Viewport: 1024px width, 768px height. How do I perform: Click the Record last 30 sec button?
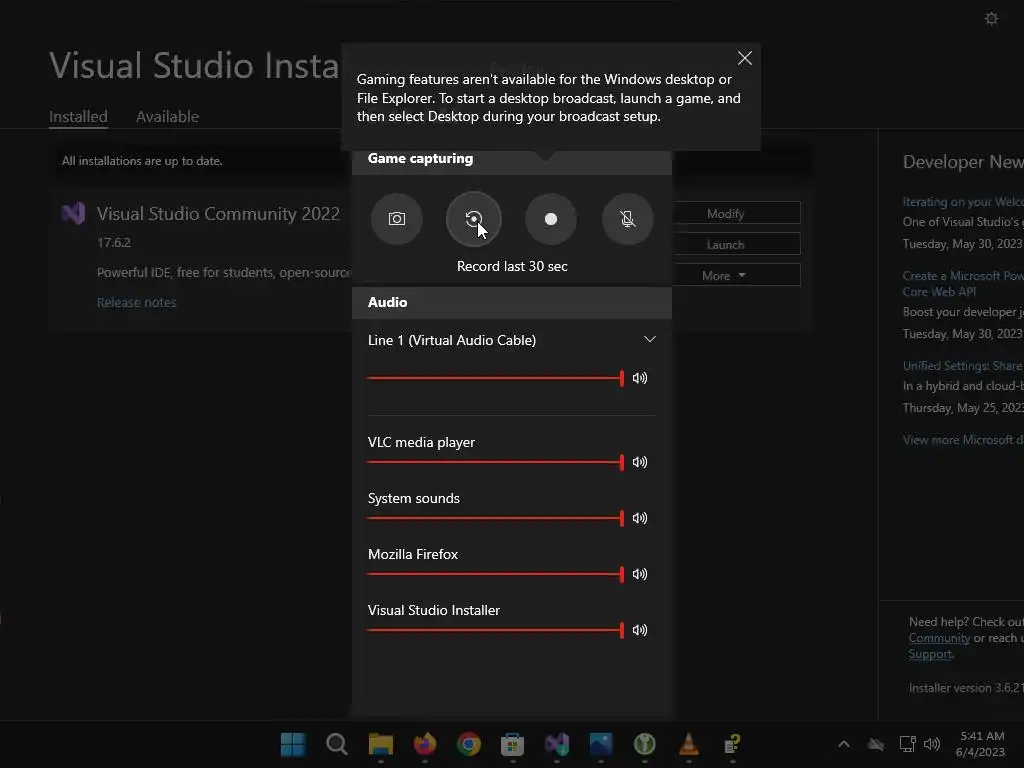click(x=473, y=219)
